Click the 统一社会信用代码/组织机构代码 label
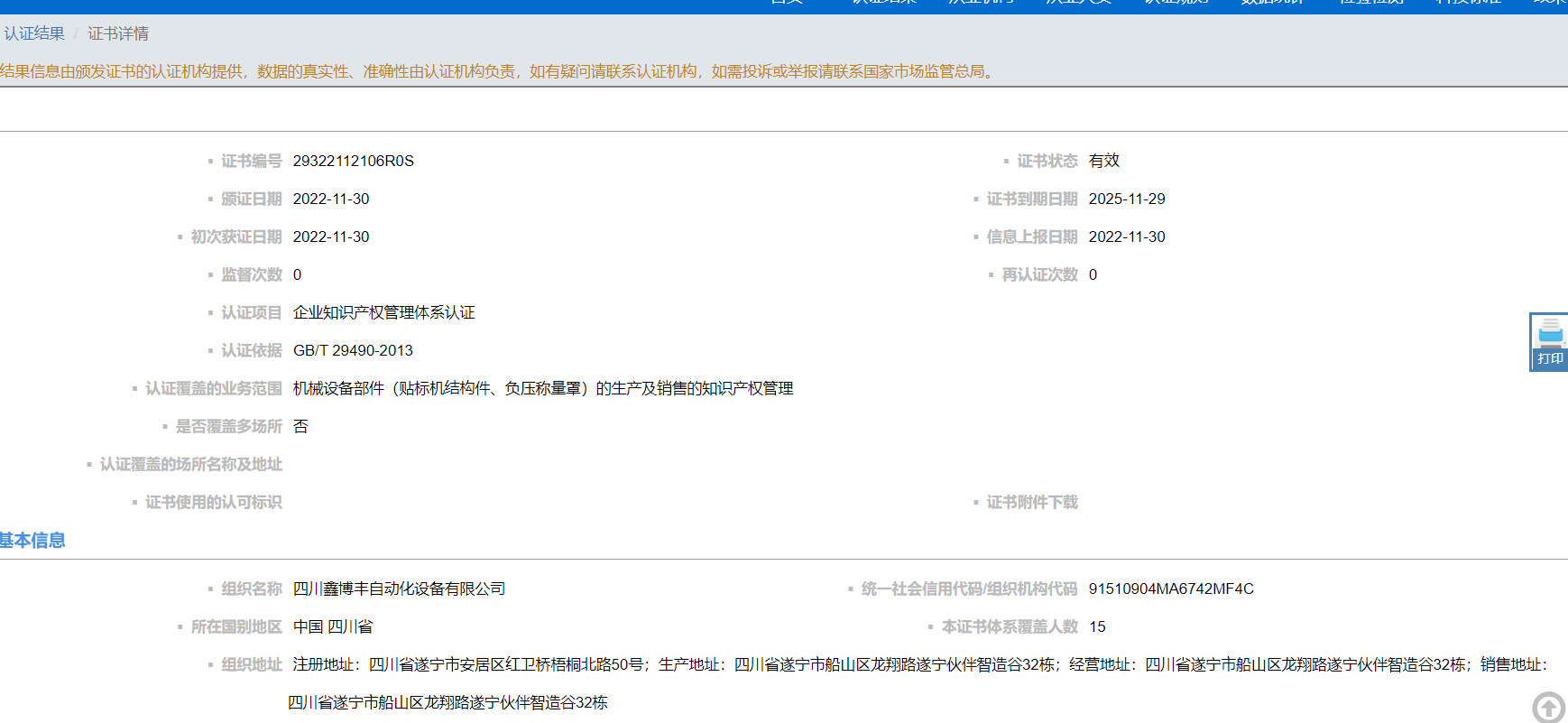This screenshot has height=723, width=1568. coord(970,589)
